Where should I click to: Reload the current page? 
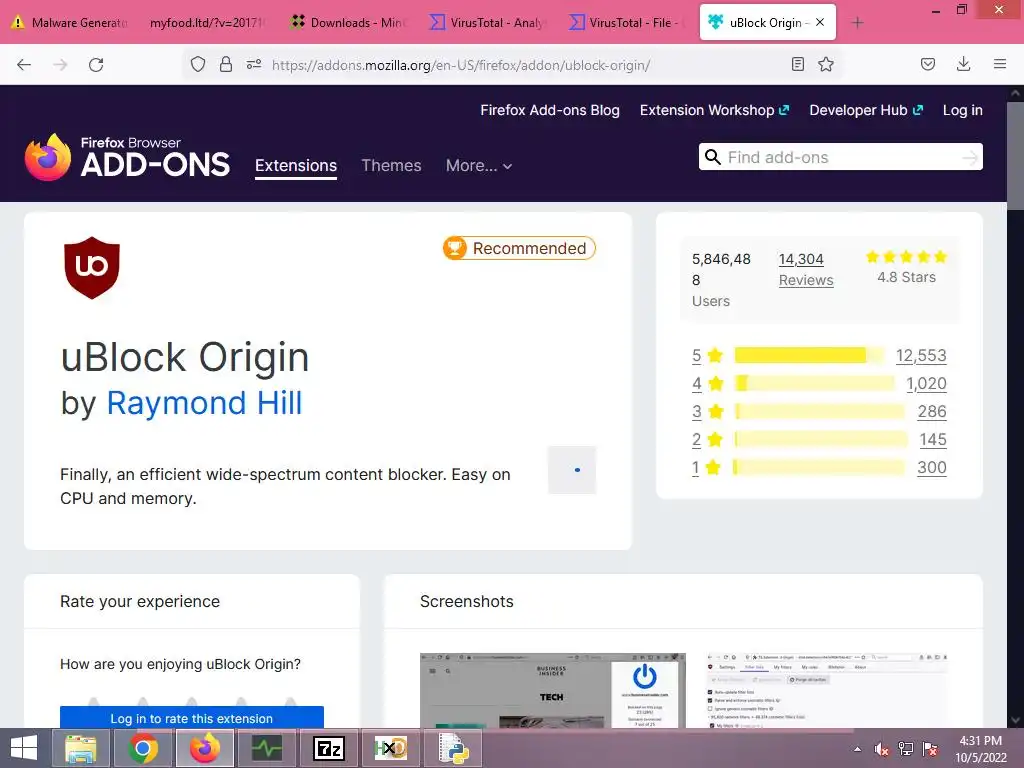(x=96, y=65)
